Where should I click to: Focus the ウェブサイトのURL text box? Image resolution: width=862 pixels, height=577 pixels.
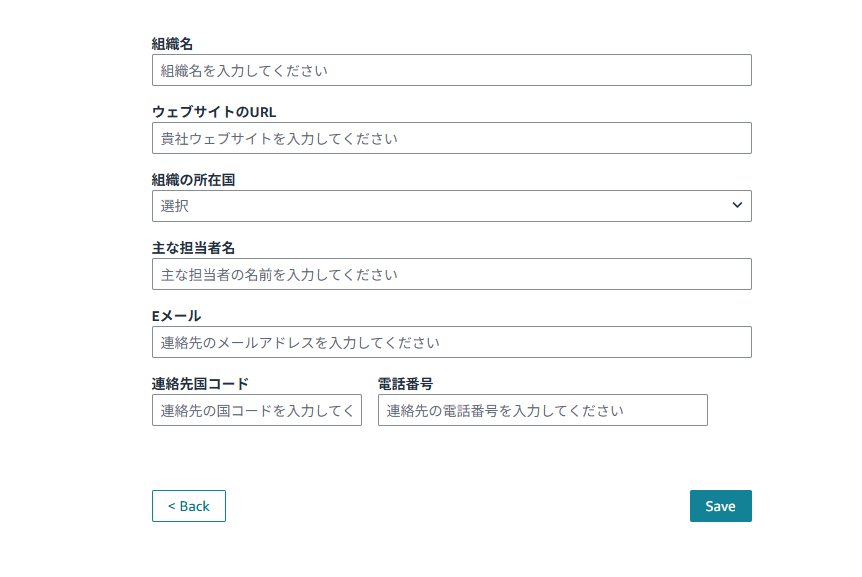pyautogui.click(x=451, y=138)
